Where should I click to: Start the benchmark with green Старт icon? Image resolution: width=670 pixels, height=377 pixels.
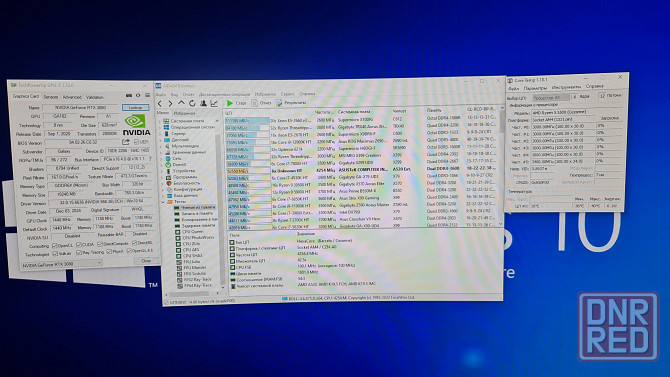[230, 103]
